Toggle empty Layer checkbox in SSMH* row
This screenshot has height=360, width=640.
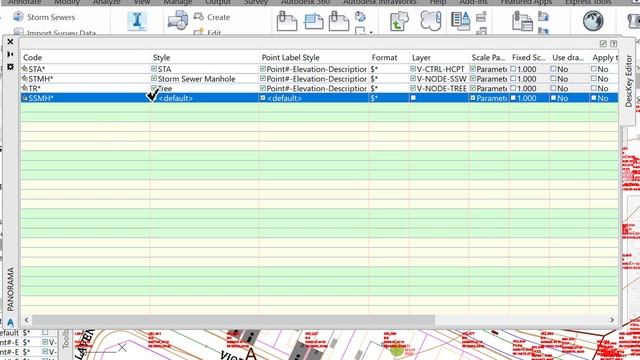pos(413,98)
